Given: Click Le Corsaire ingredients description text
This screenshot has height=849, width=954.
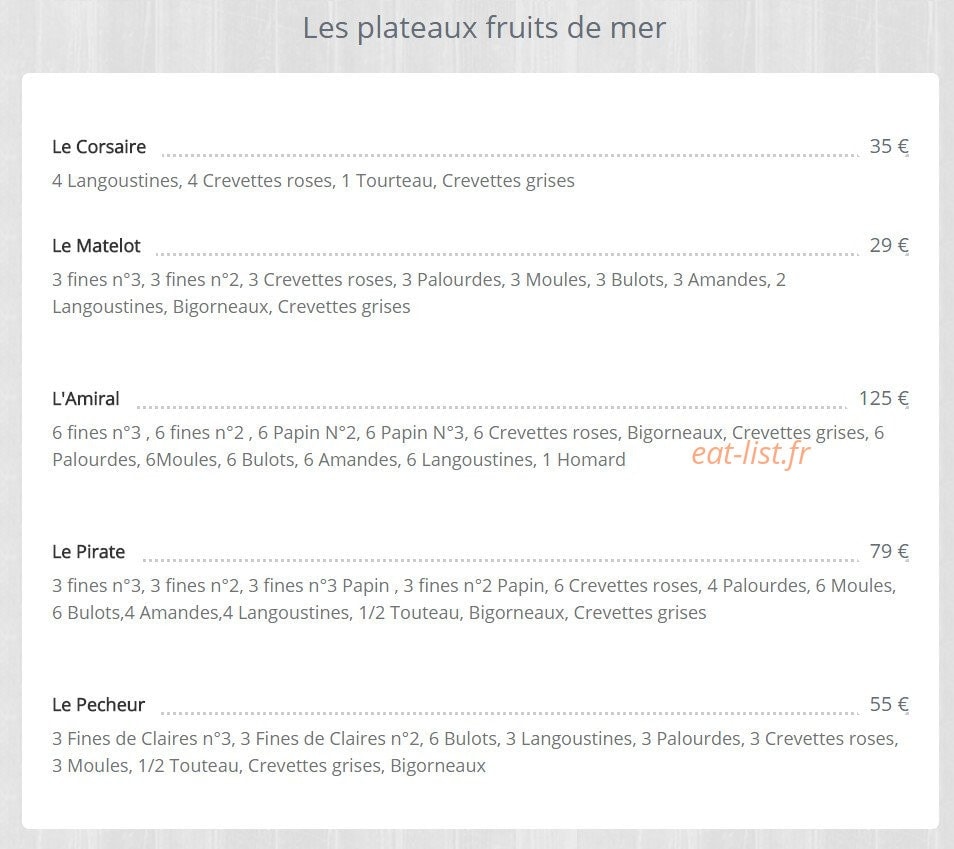Looking at the screenshot, I should pyautogui.click(x=313, y=181).
